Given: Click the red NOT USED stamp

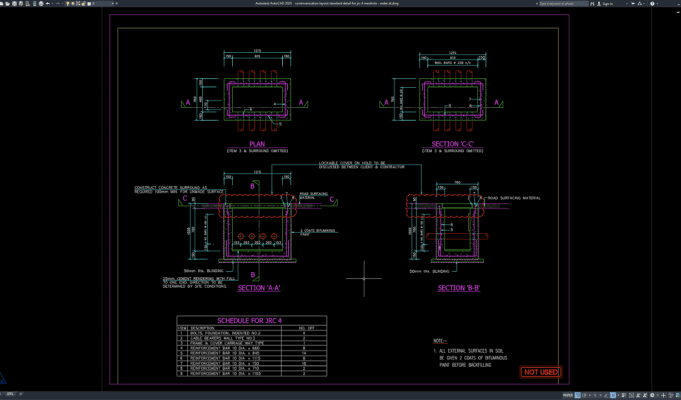Looking at the screenshot, I should pos(541,372).
